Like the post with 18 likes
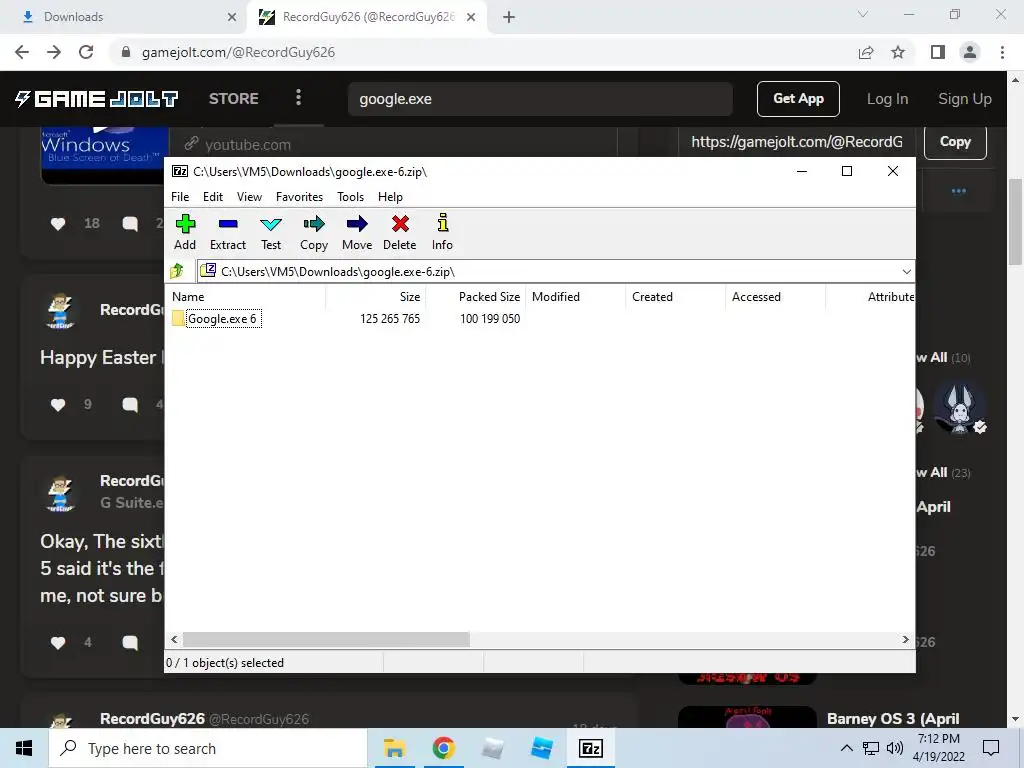This screenshot has height=768, width=1024. coord(58,224)
